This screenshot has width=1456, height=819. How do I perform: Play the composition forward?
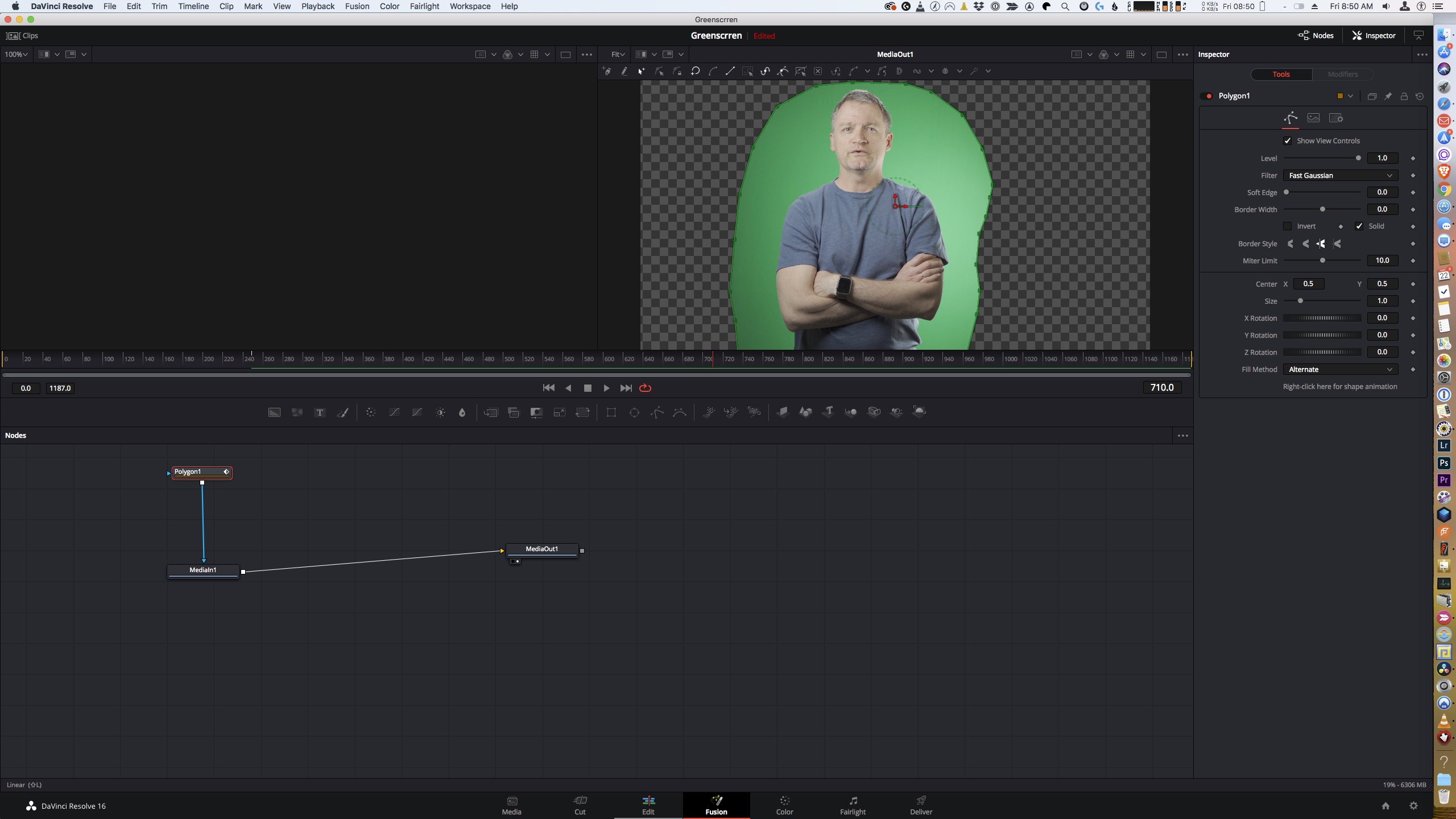pos(606,388)
